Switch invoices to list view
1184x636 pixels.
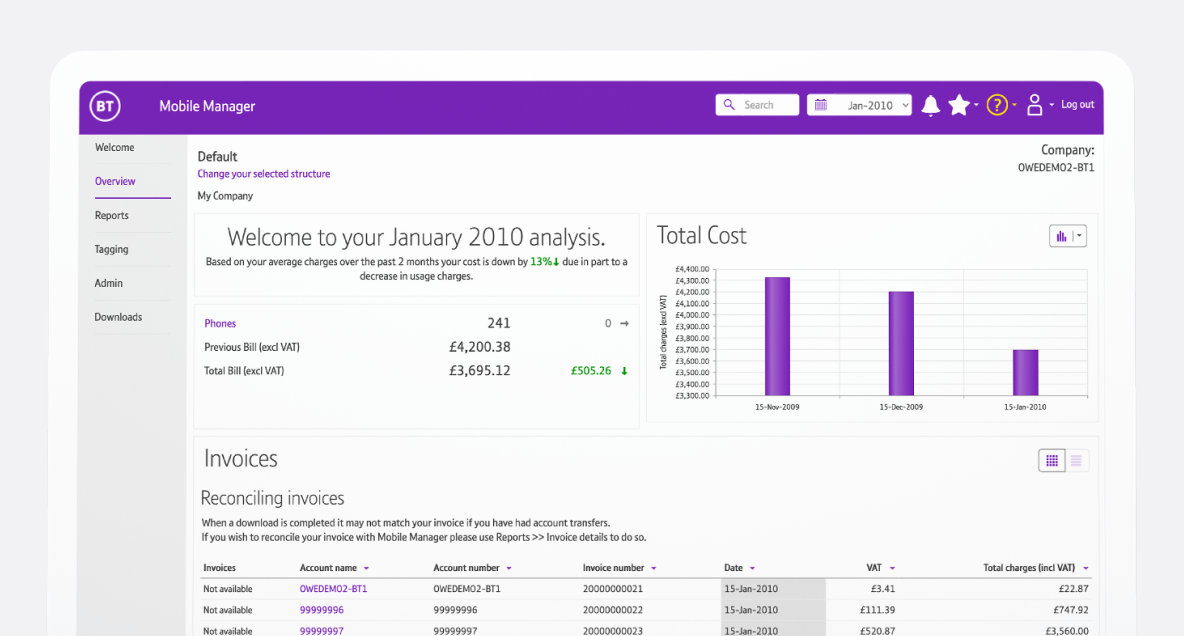[1077, 461]
